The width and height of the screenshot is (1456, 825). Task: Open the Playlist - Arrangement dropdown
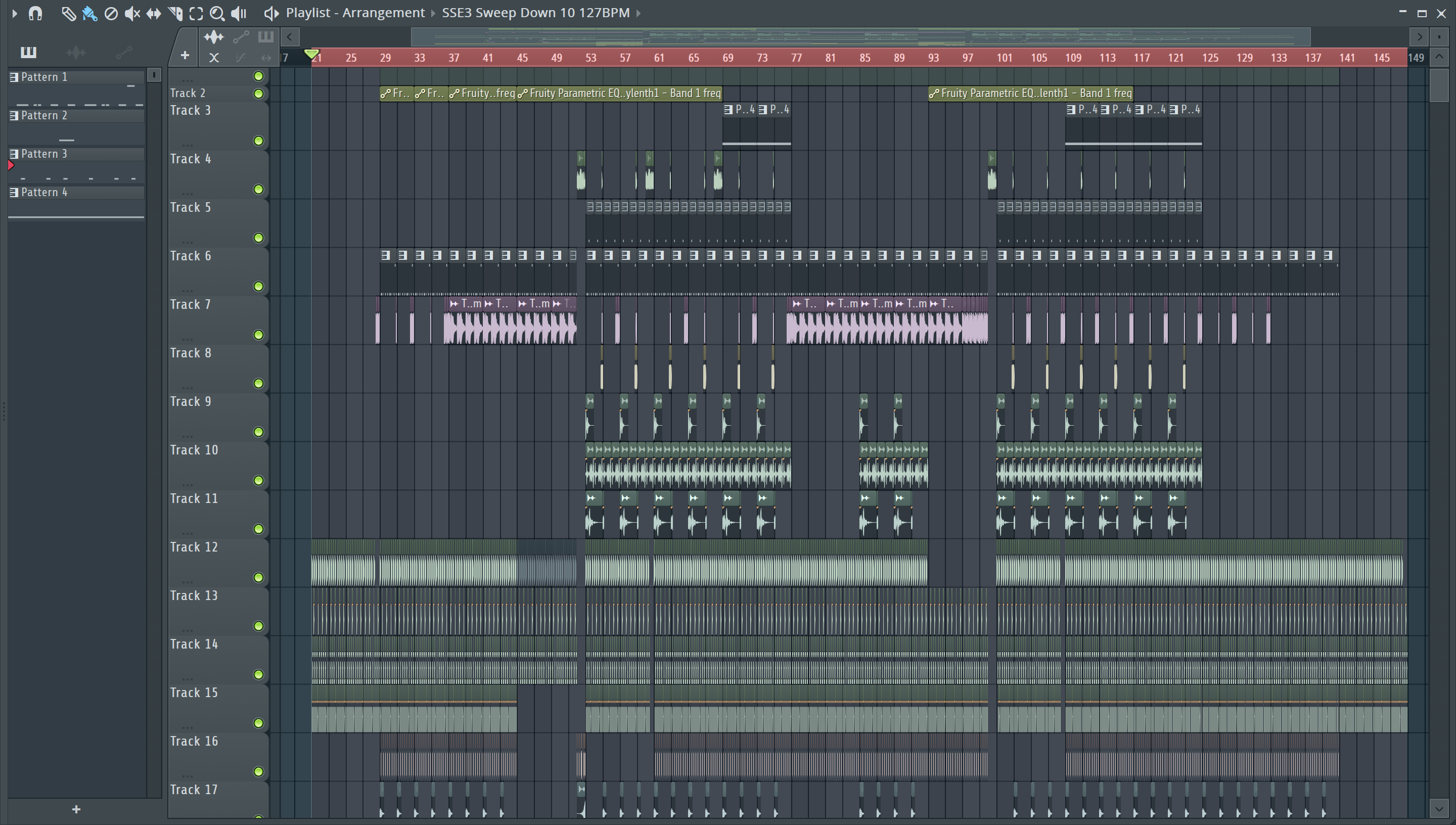[355, 13]
